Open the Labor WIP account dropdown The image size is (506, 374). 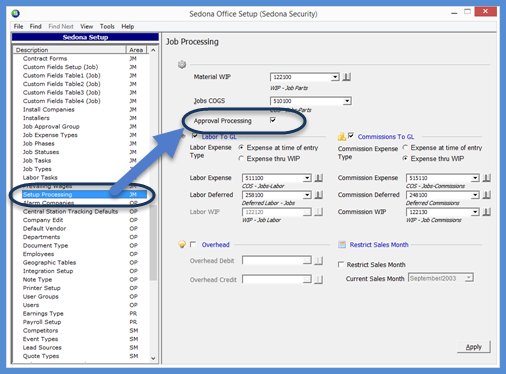(307, 212)
